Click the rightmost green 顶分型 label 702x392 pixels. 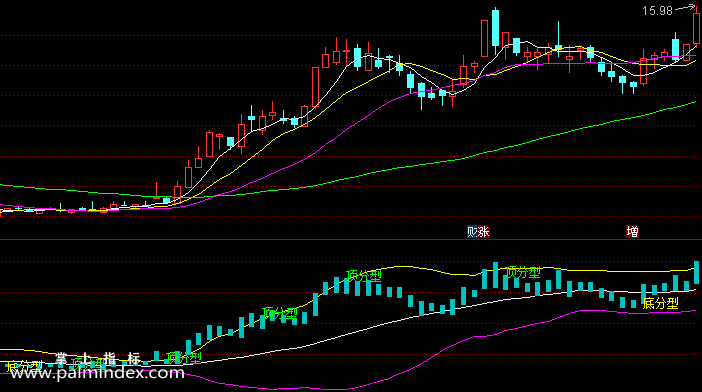523,272
